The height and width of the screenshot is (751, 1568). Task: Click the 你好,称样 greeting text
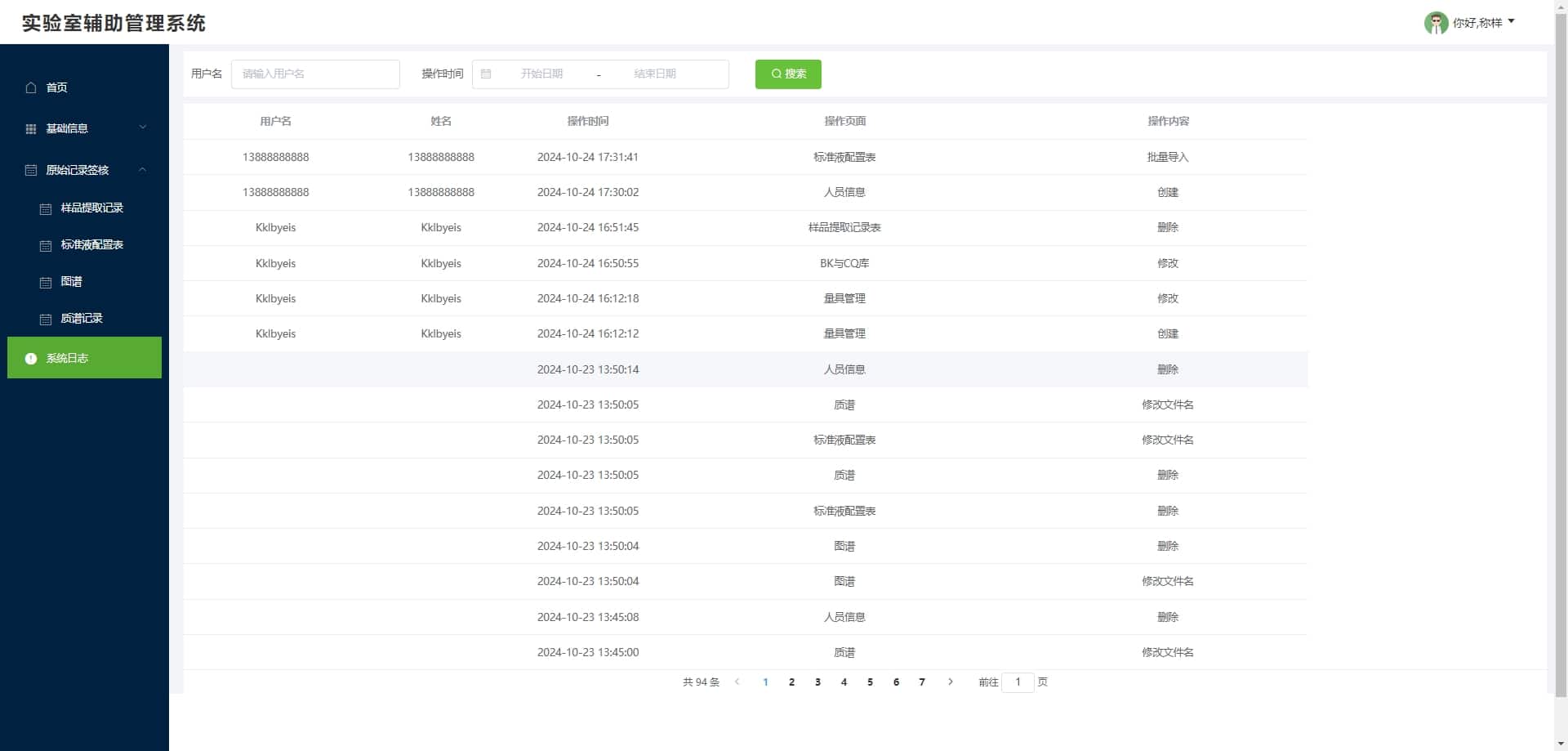pyautogui.click(x=1477, y=23)
